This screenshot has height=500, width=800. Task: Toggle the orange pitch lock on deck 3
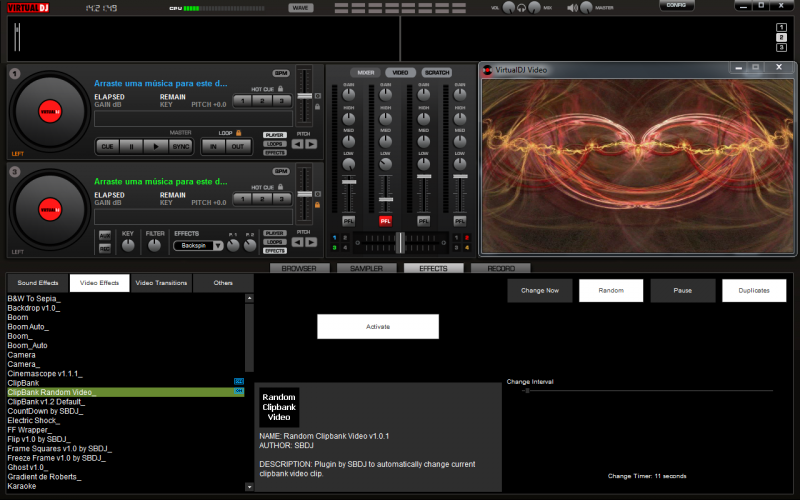[317, 205]
